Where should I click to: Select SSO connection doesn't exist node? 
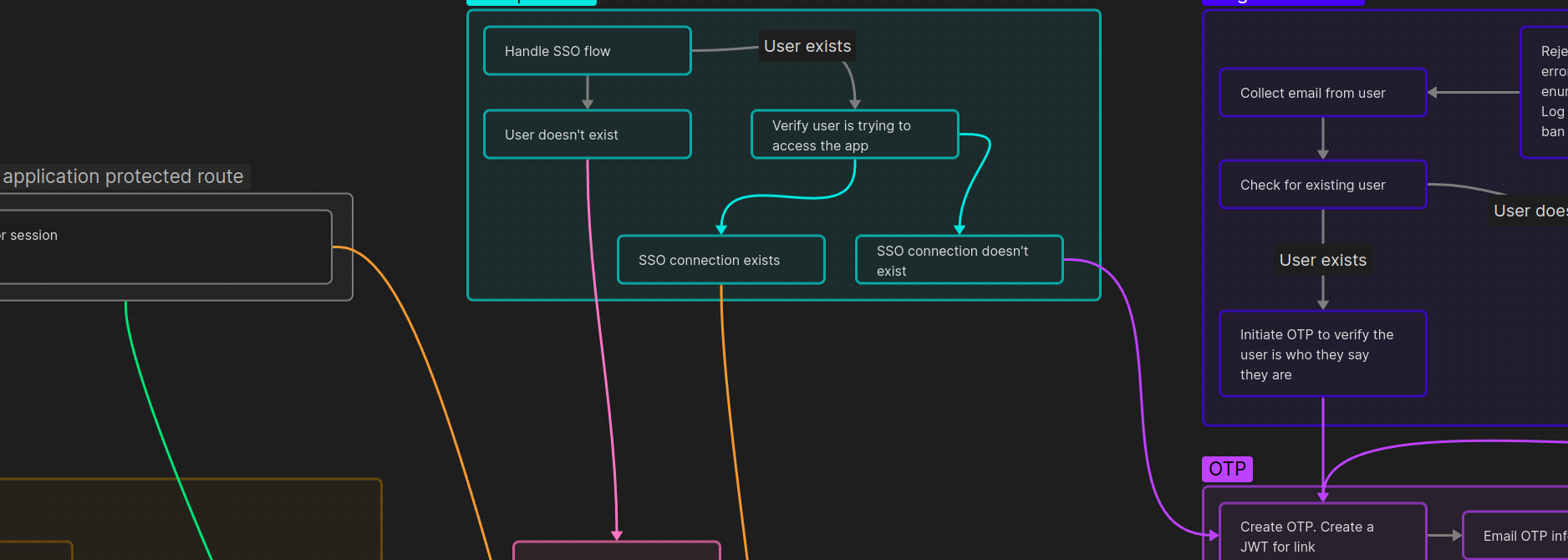[960, 260]
